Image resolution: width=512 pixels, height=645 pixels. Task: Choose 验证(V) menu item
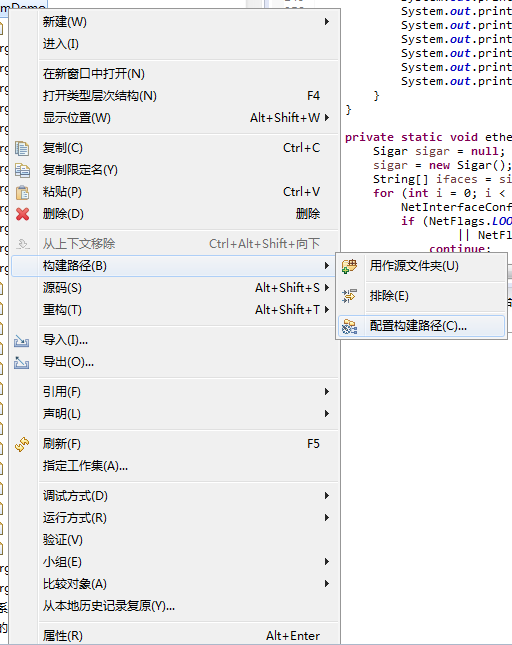click(176, 540)
